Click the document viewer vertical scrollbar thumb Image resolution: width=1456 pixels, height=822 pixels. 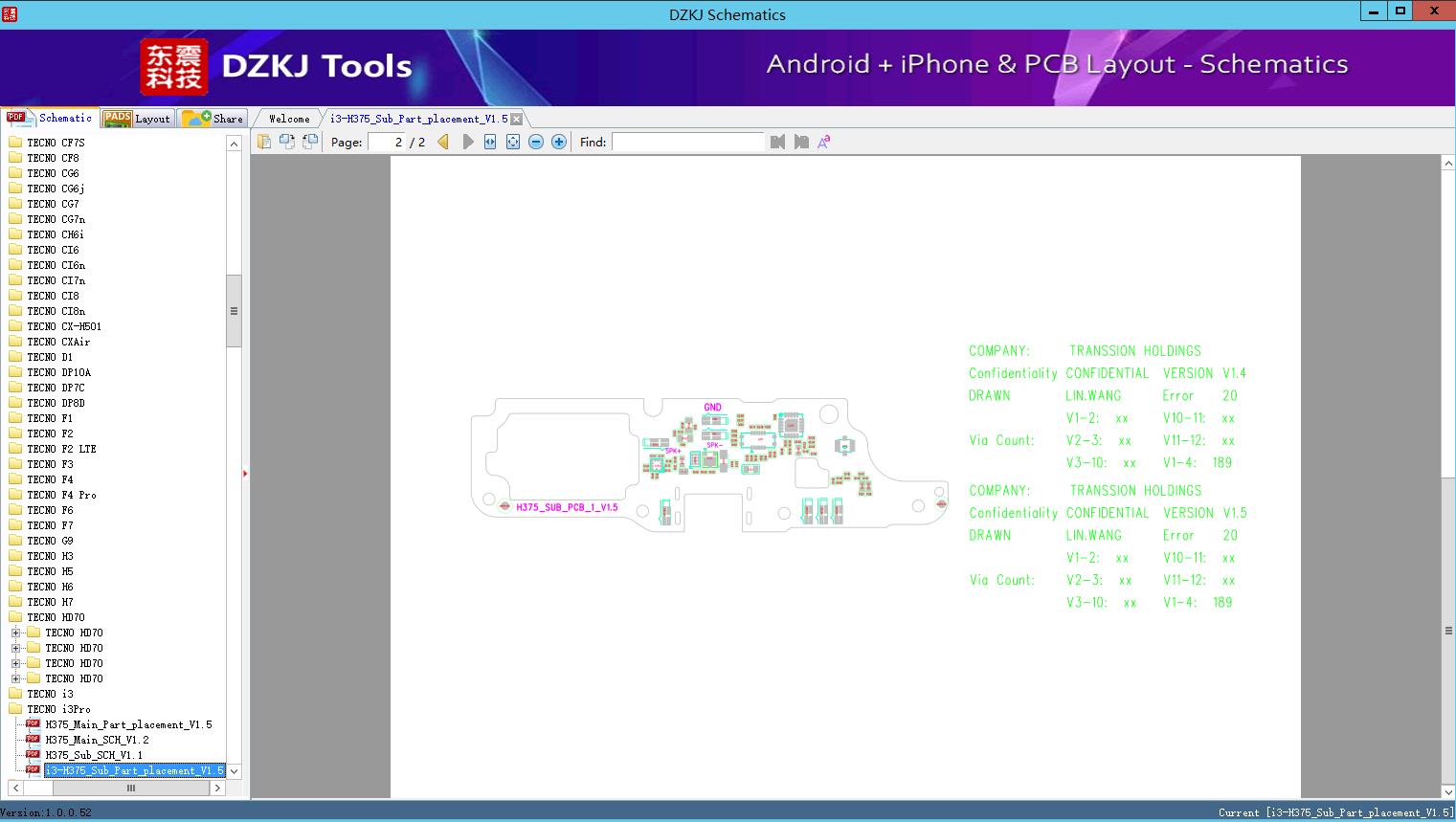tap(1448, 631)
